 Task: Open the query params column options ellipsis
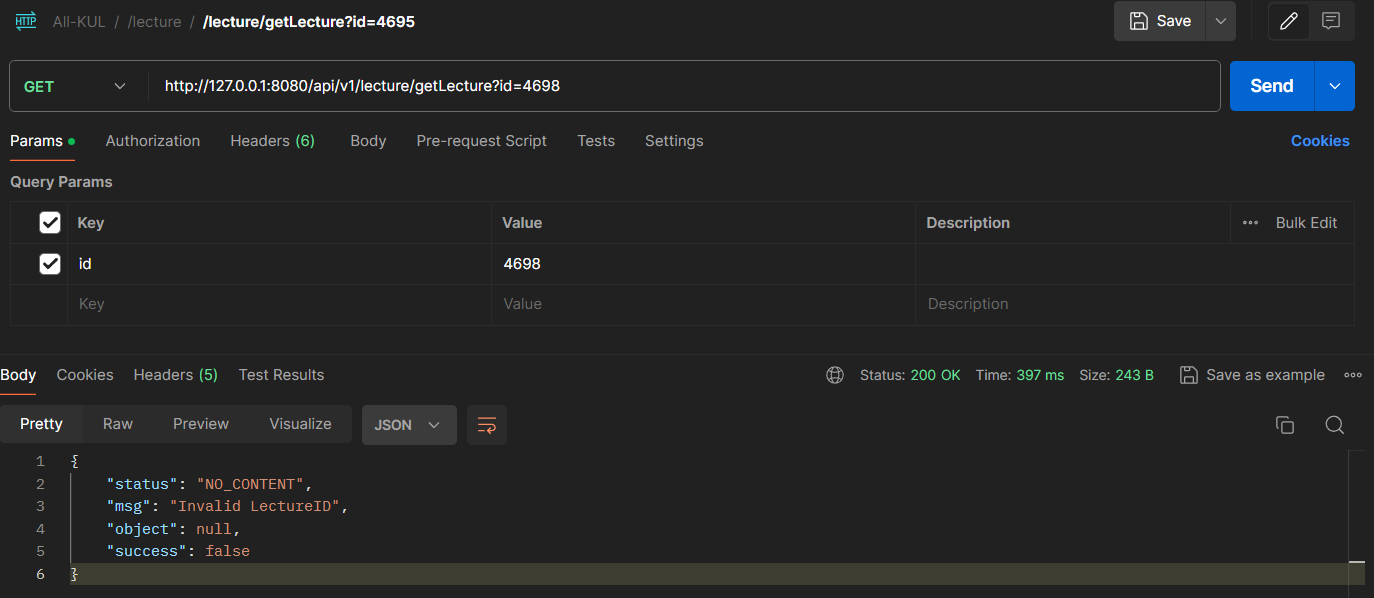tap(1250, 223)
